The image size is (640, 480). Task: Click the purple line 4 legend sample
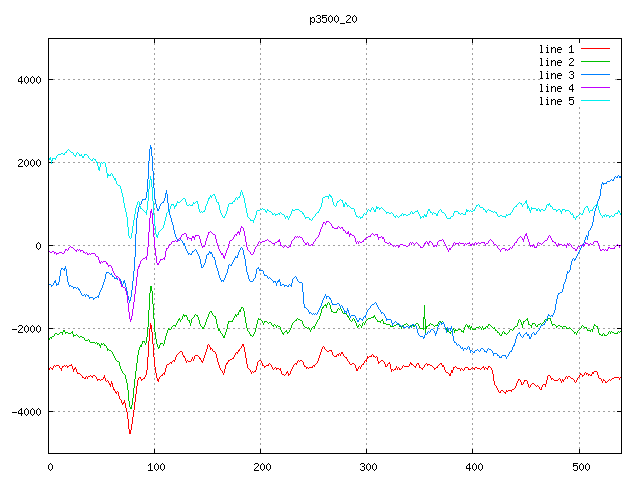[595, 88]
